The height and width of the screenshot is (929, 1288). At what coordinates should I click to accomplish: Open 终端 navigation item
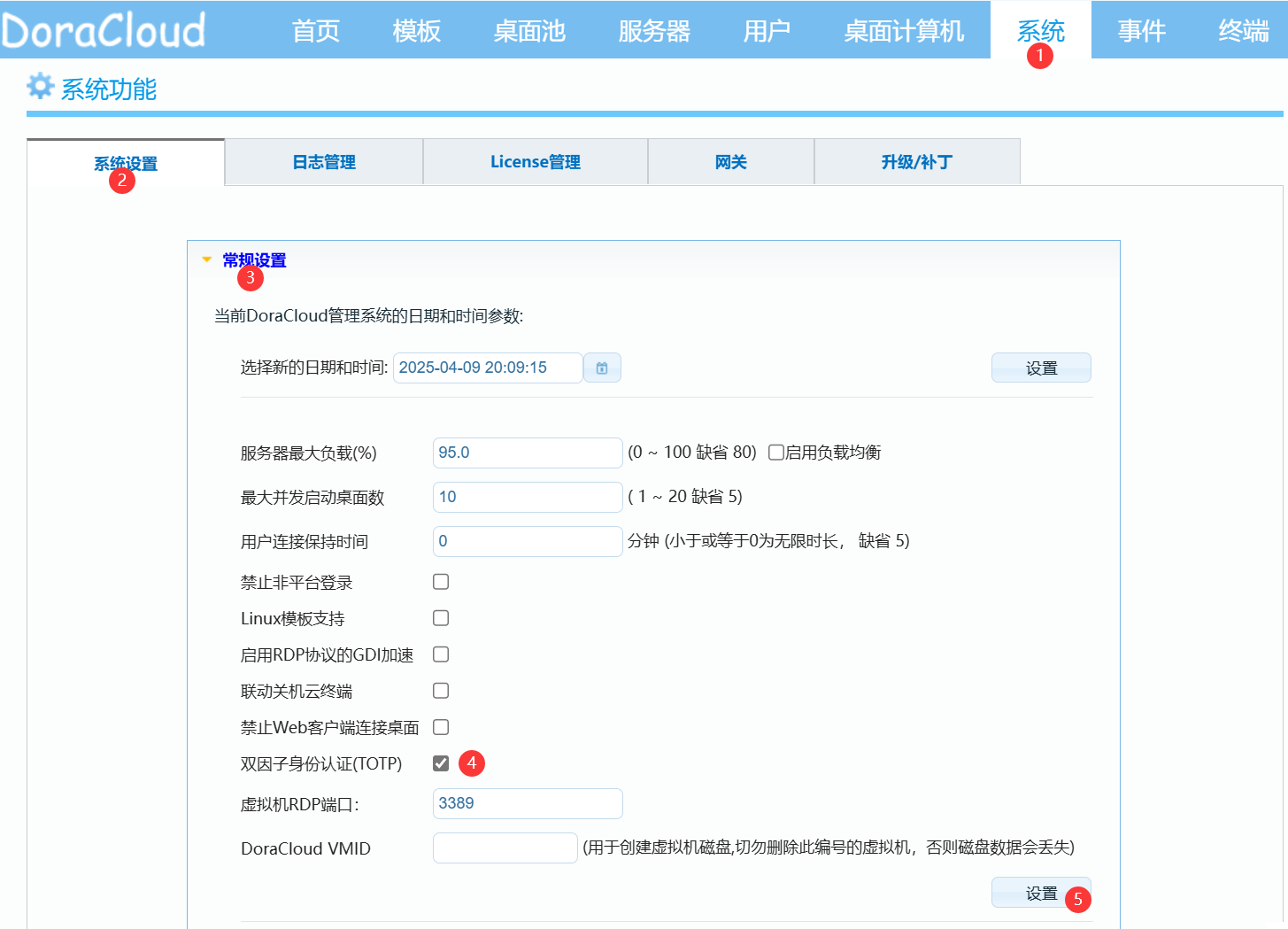click(x=1243, y=31)
